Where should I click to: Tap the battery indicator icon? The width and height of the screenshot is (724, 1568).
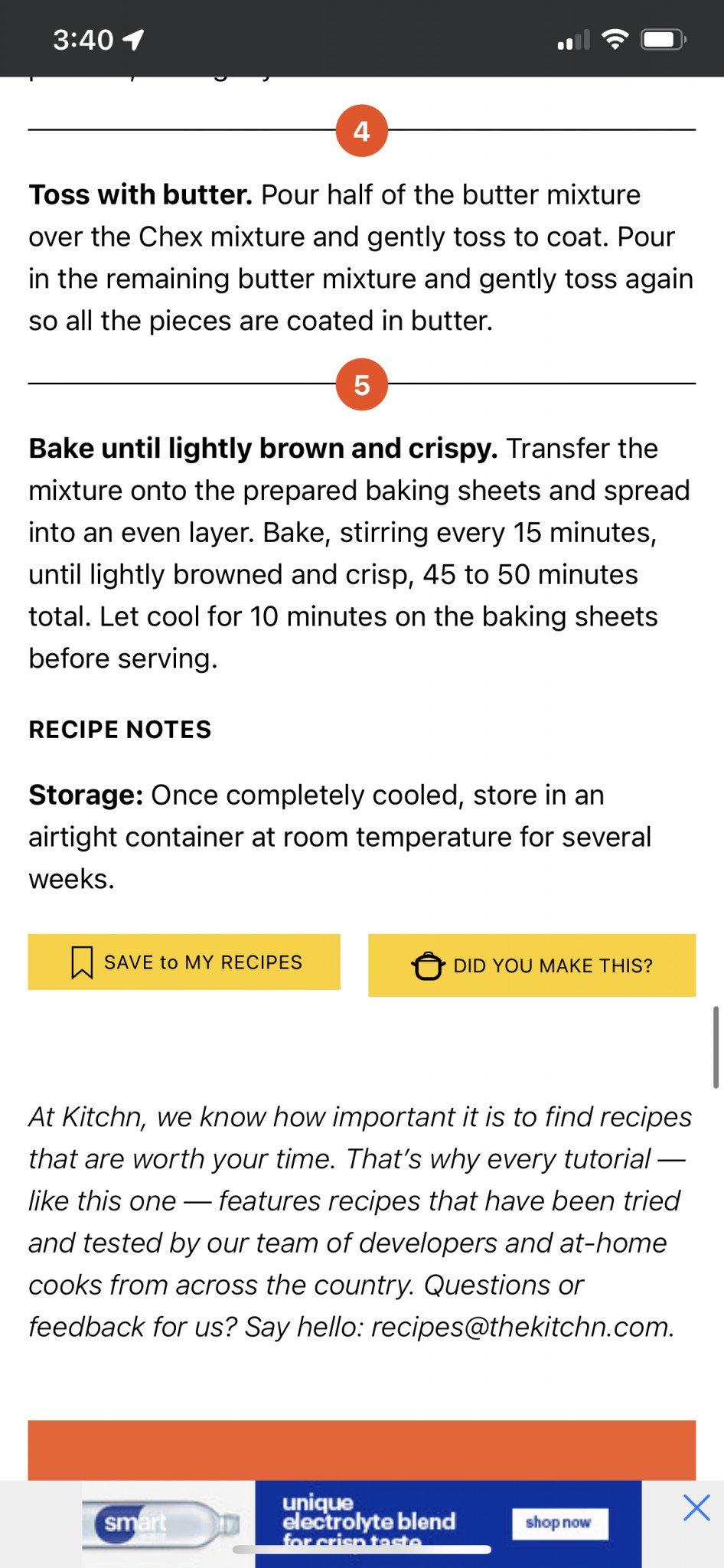coord(663,39)
